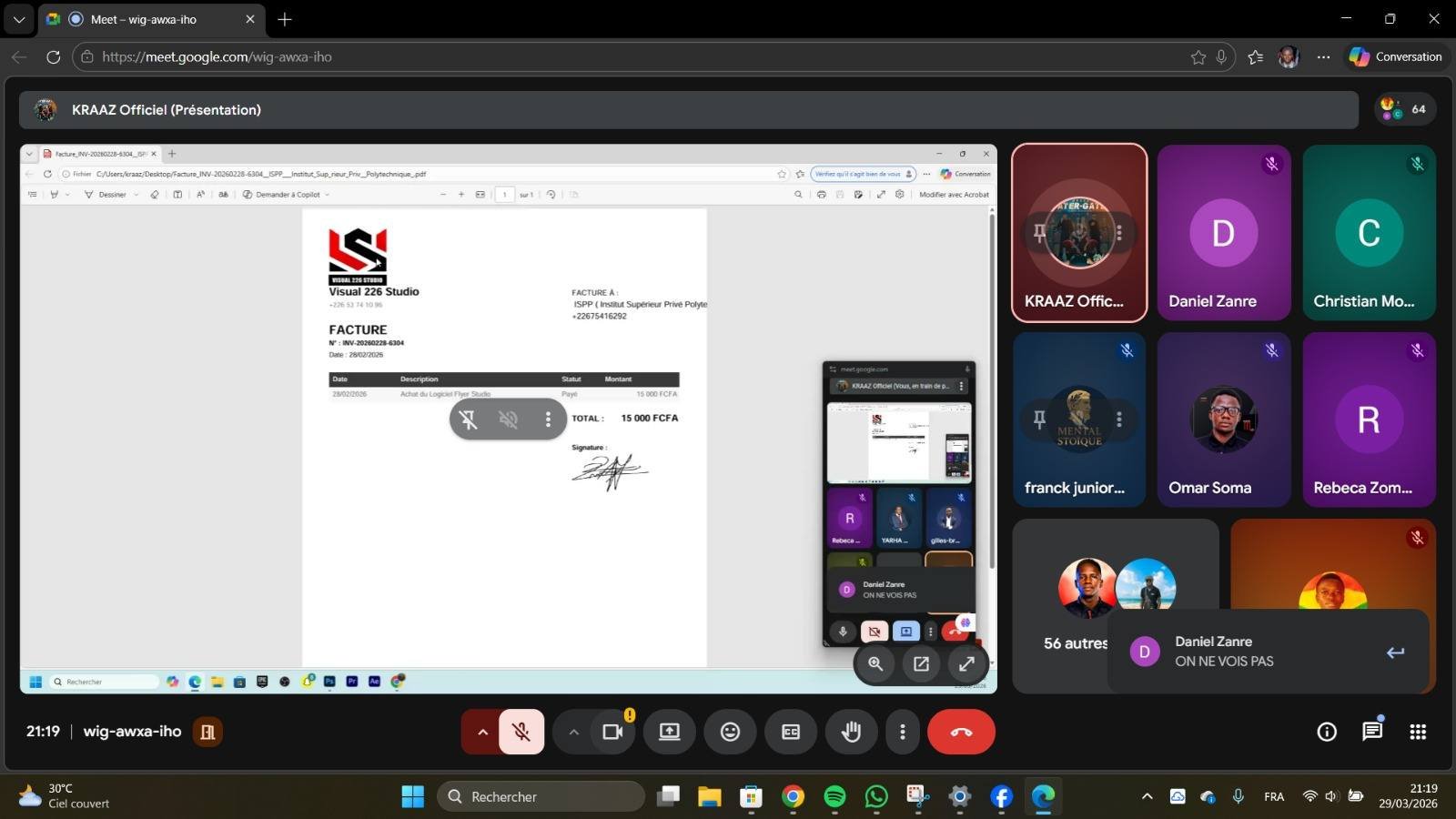
Task: Open presentation overlay three-dot menu
Action: [x=548, y=419]
